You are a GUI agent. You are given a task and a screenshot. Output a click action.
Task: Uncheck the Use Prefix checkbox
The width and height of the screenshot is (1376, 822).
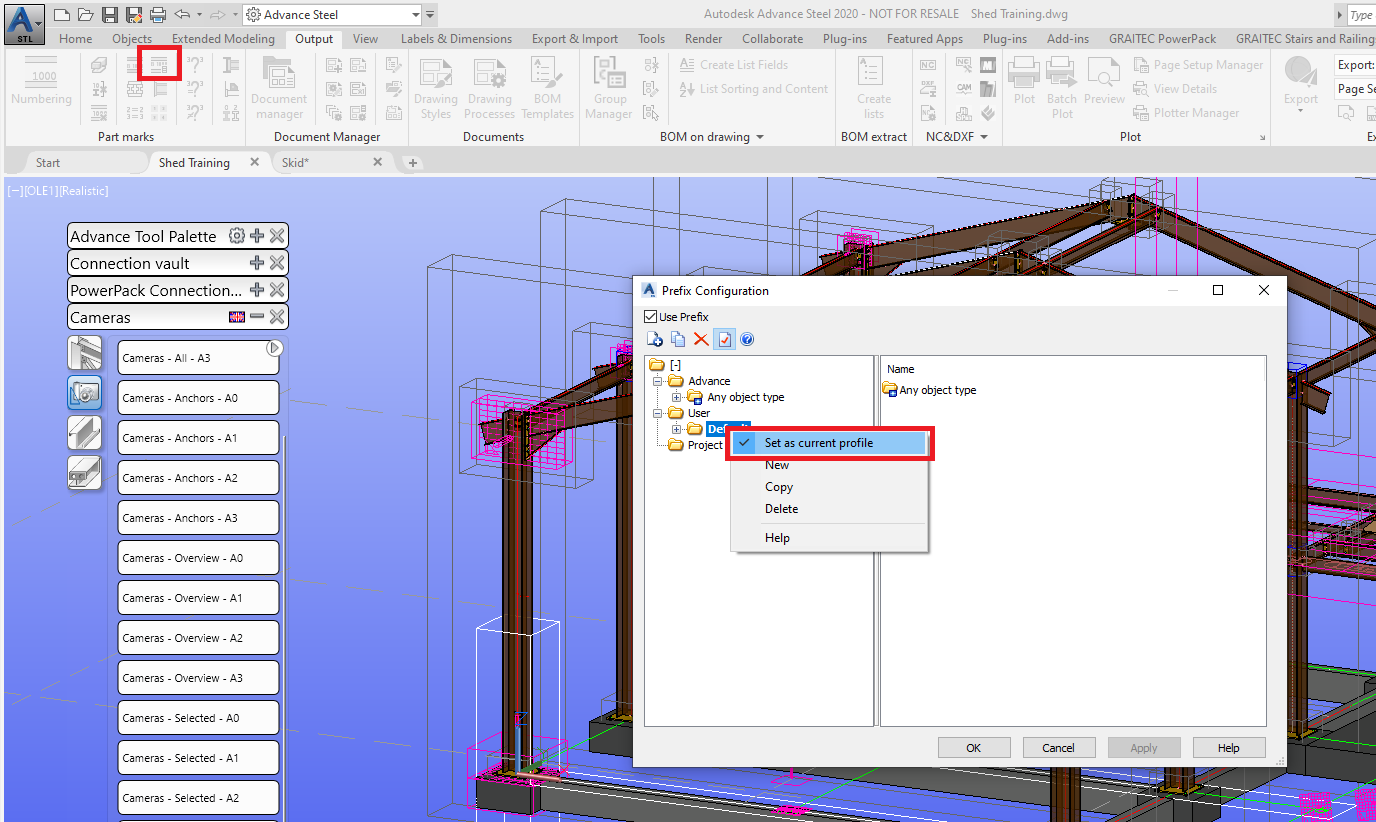(x=649, y=316)
